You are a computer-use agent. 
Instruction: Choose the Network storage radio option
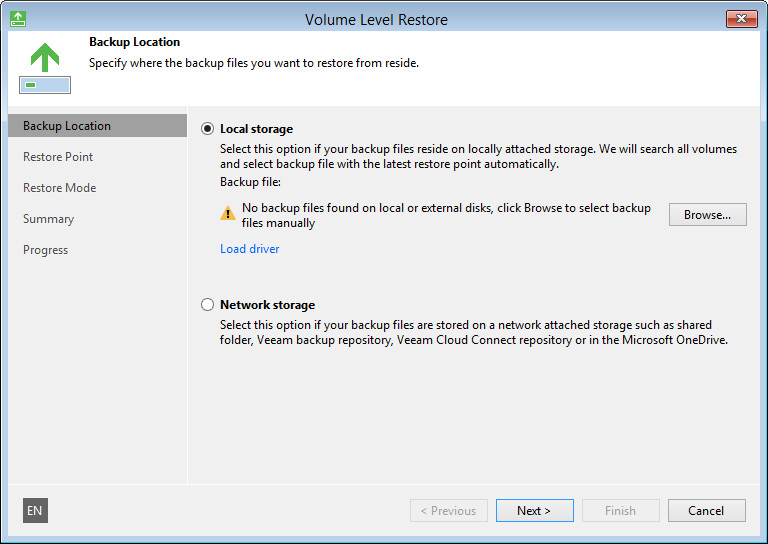[x=208, y=305]
